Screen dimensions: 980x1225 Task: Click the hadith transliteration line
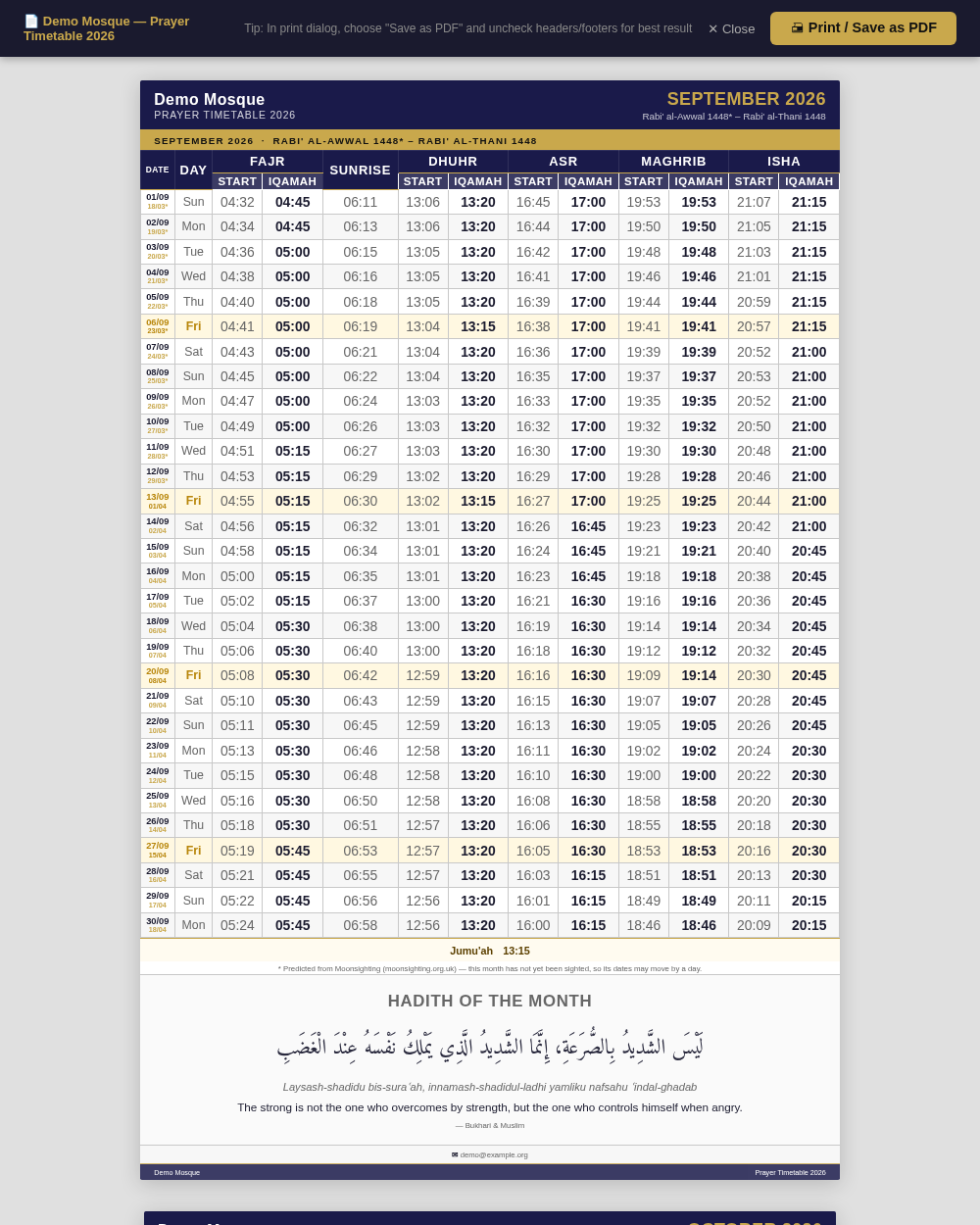(490, 1087)
